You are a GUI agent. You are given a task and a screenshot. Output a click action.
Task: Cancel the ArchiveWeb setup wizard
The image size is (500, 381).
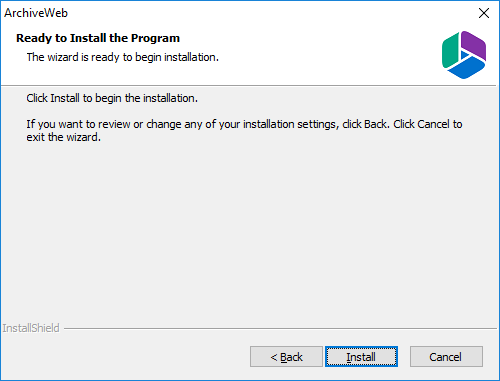[446, 357]
